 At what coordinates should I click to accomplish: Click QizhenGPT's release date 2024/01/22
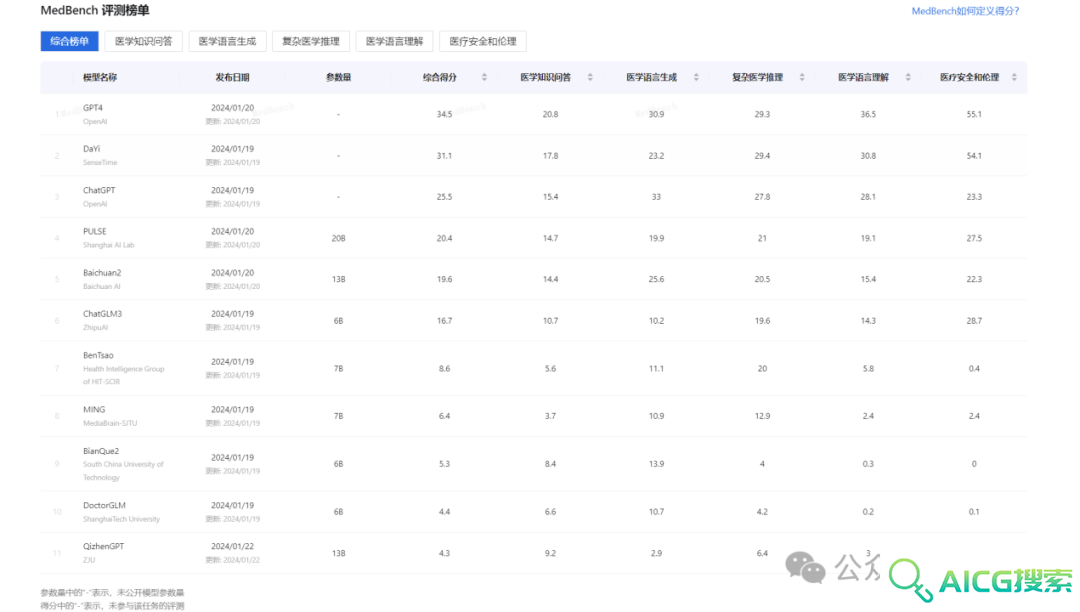click(x=232, y=547)
